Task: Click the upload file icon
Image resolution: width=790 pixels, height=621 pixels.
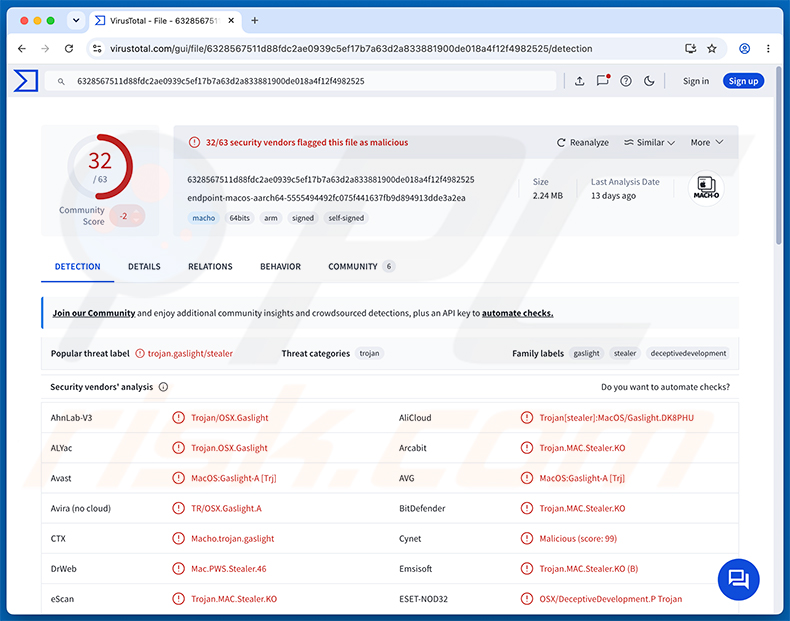Action: tap(579, 81)
